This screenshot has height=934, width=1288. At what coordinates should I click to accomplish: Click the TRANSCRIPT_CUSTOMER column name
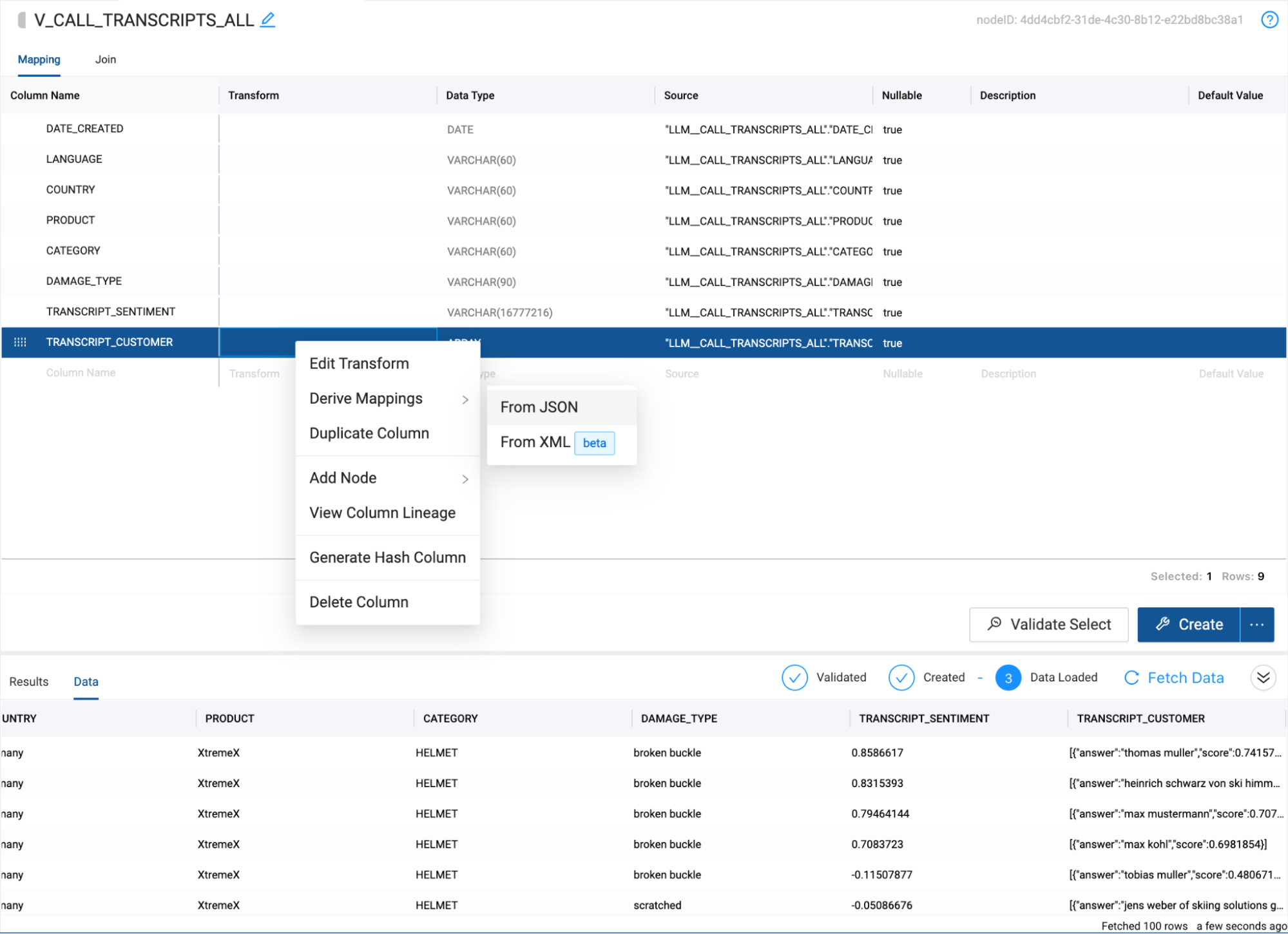110,343
